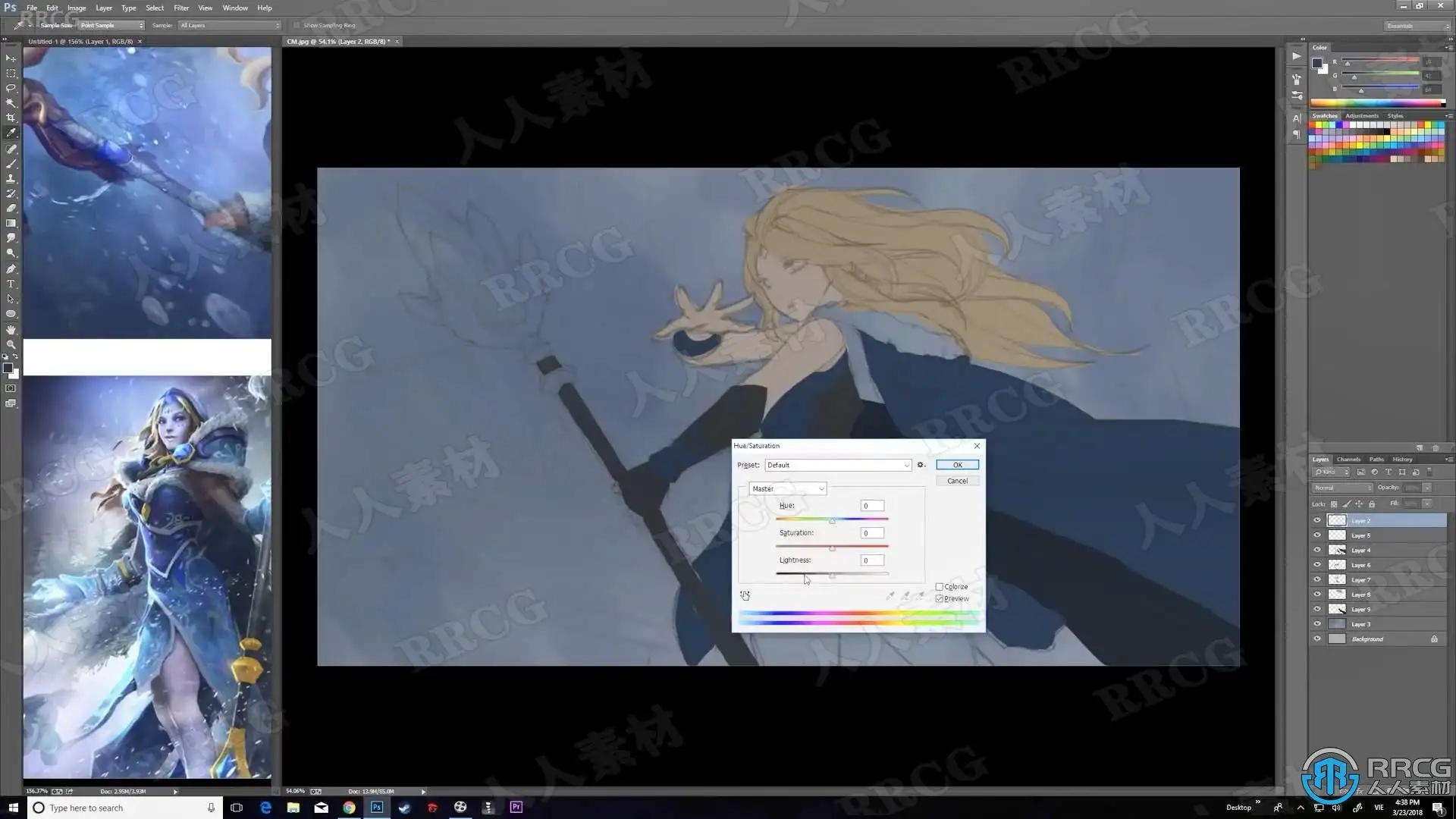Click the preset options gear icon
This screenshot has height=819, width=1456.
(921, 465)
